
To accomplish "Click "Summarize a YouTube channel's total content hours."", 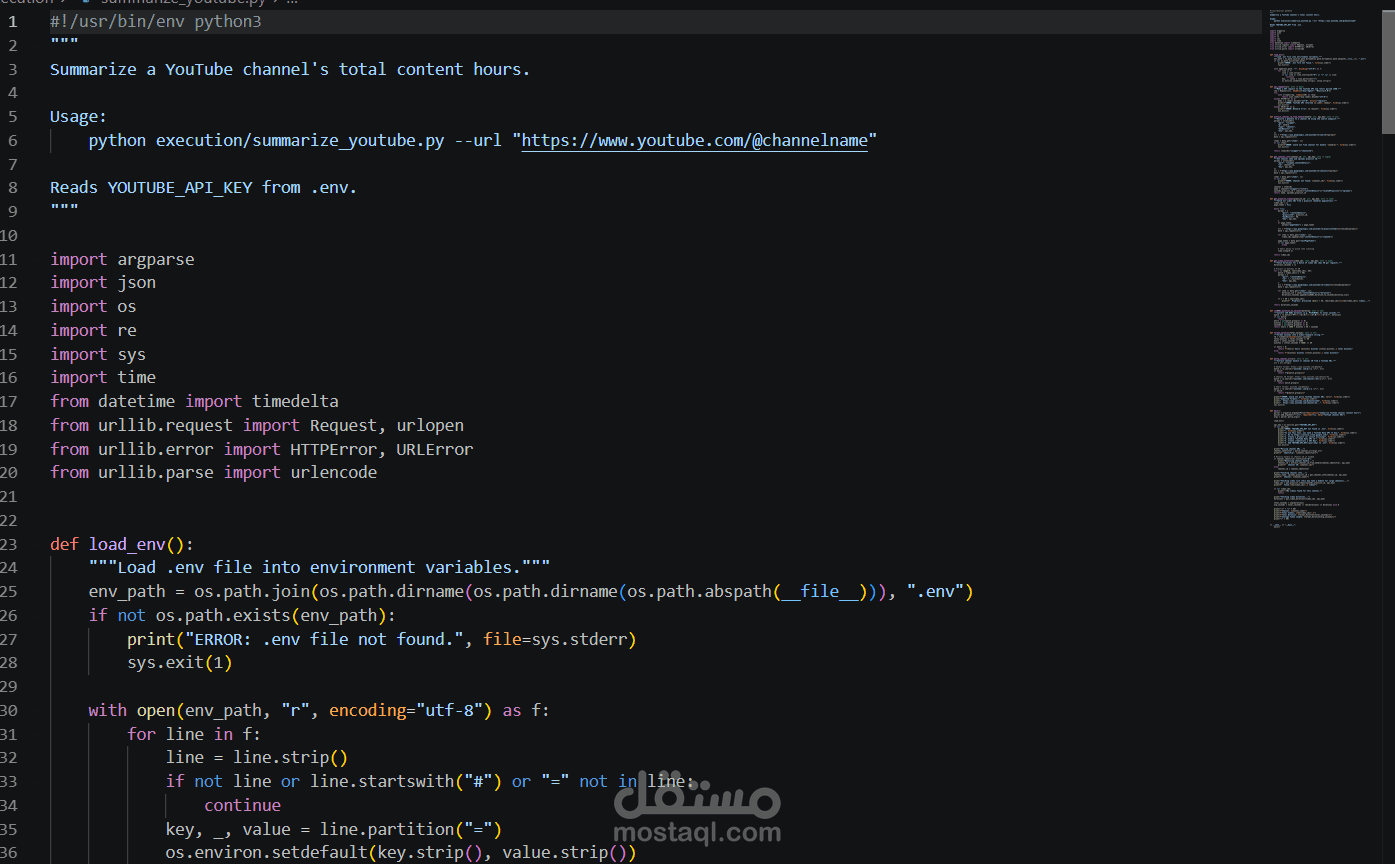I will [x=290, y=69].
